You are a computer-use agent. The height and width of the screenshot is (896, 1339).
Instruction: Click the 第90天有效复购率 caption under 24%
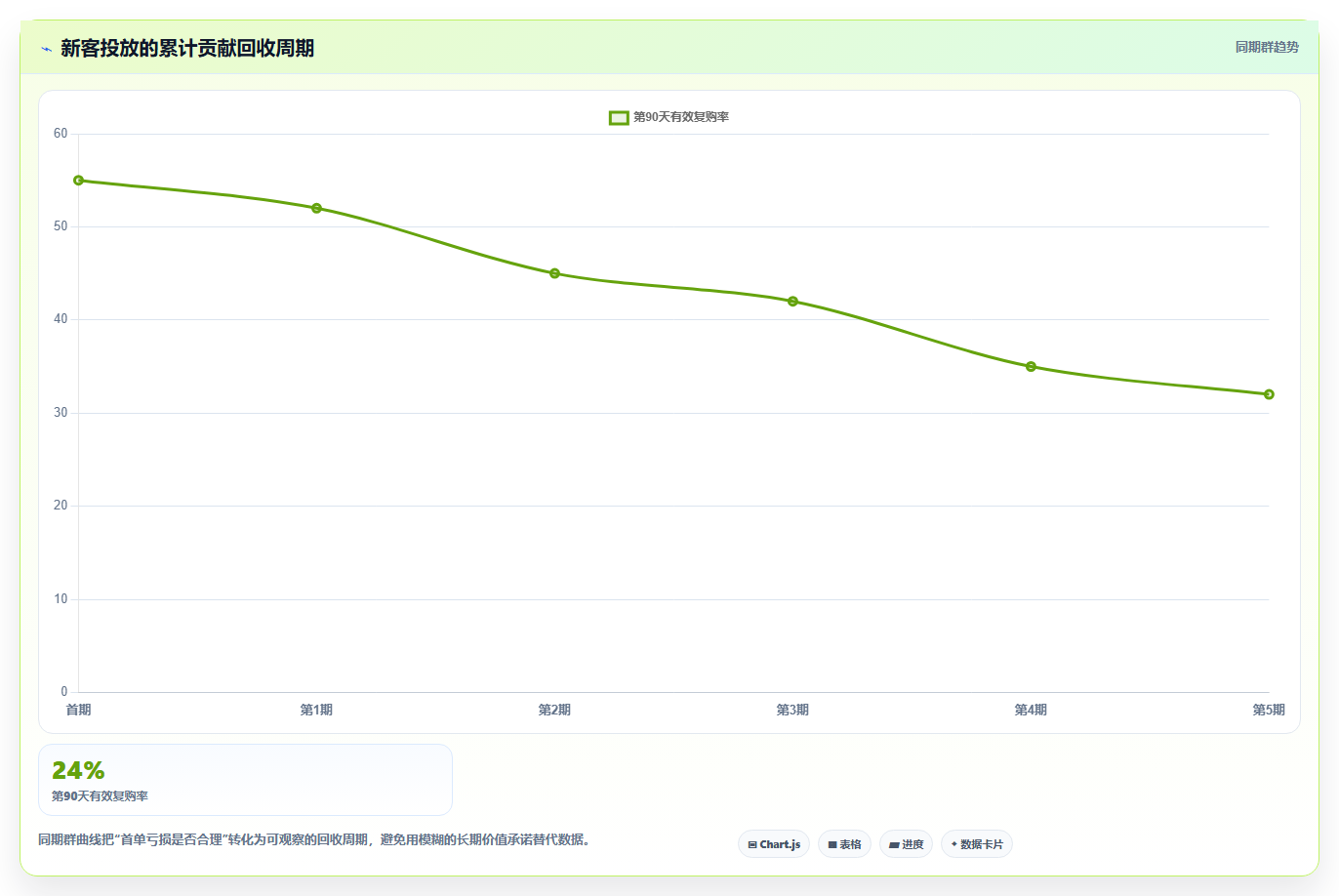[x=100, y=796]
